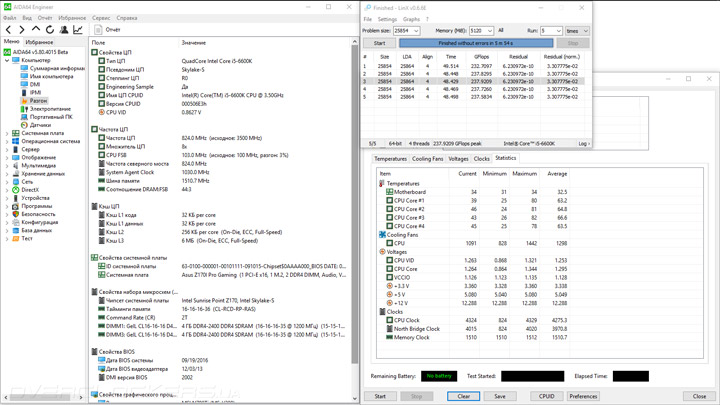Select the Разгон overclock tree item
This screenshot has width=720, height=405.
tap(37, 101)
